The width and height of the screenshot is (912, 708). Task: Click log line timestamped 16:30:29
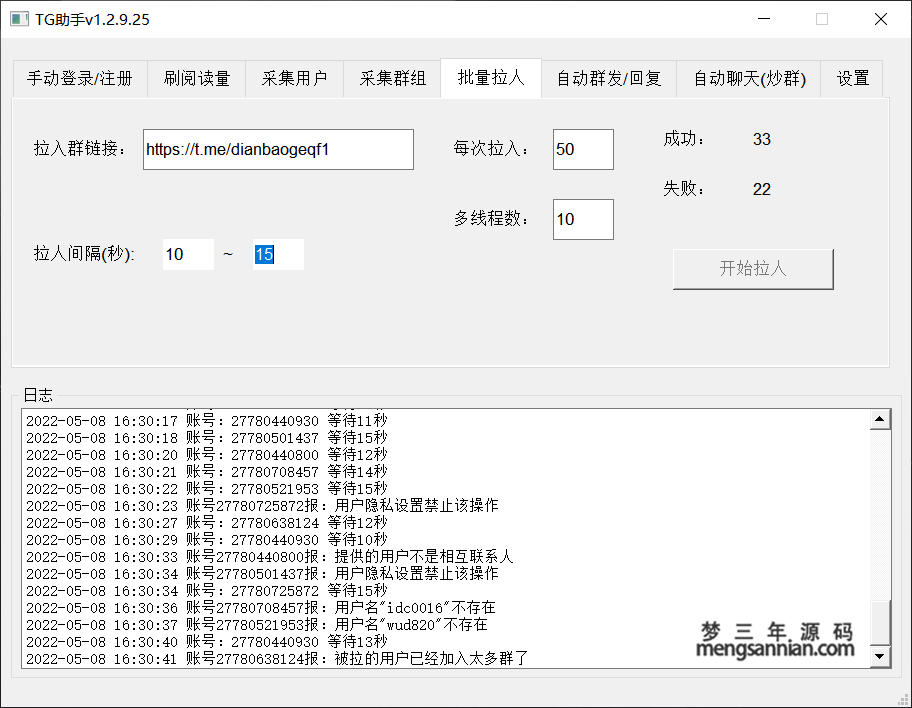pos(206,540)
